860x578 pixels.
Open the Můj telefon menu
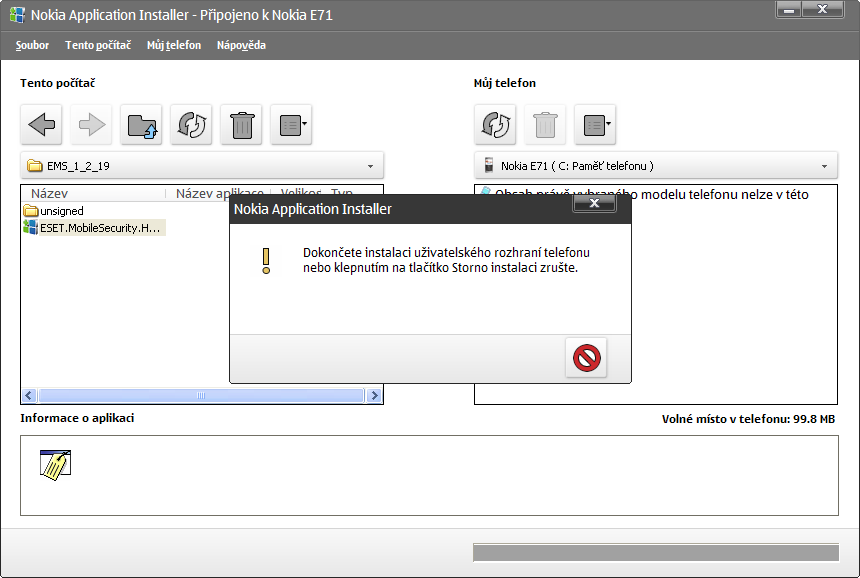[x=174, y=45]
